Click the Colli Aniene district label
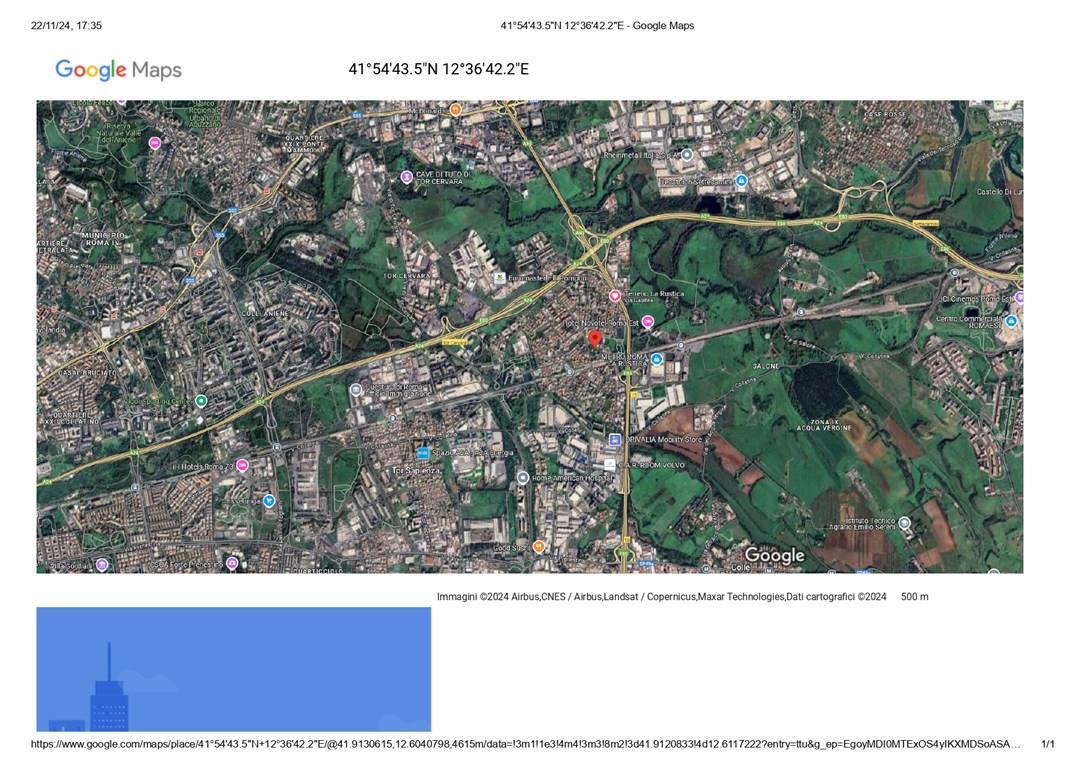Image resolution: width=1086 pixels, height=768 pixels. pyautogui.click(x=265, y=313)
